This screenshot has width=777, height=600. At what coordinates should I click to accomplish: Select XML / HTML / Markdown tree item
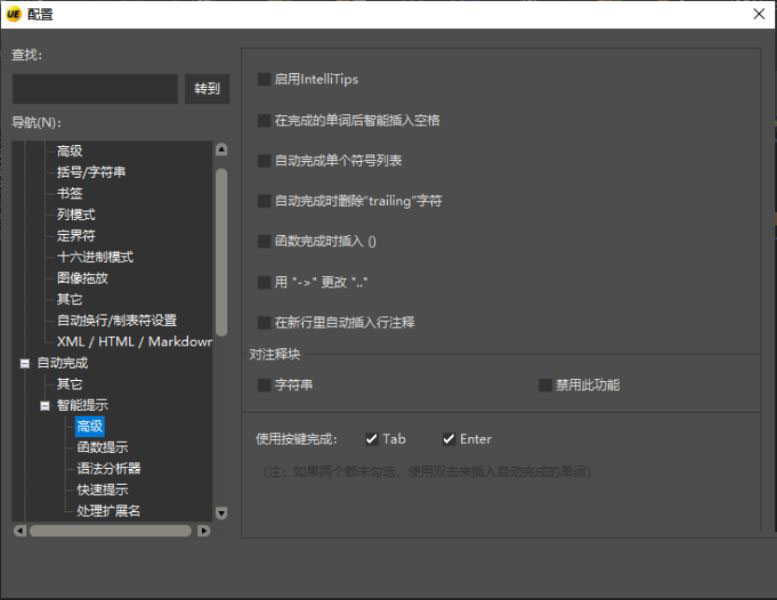134,342
